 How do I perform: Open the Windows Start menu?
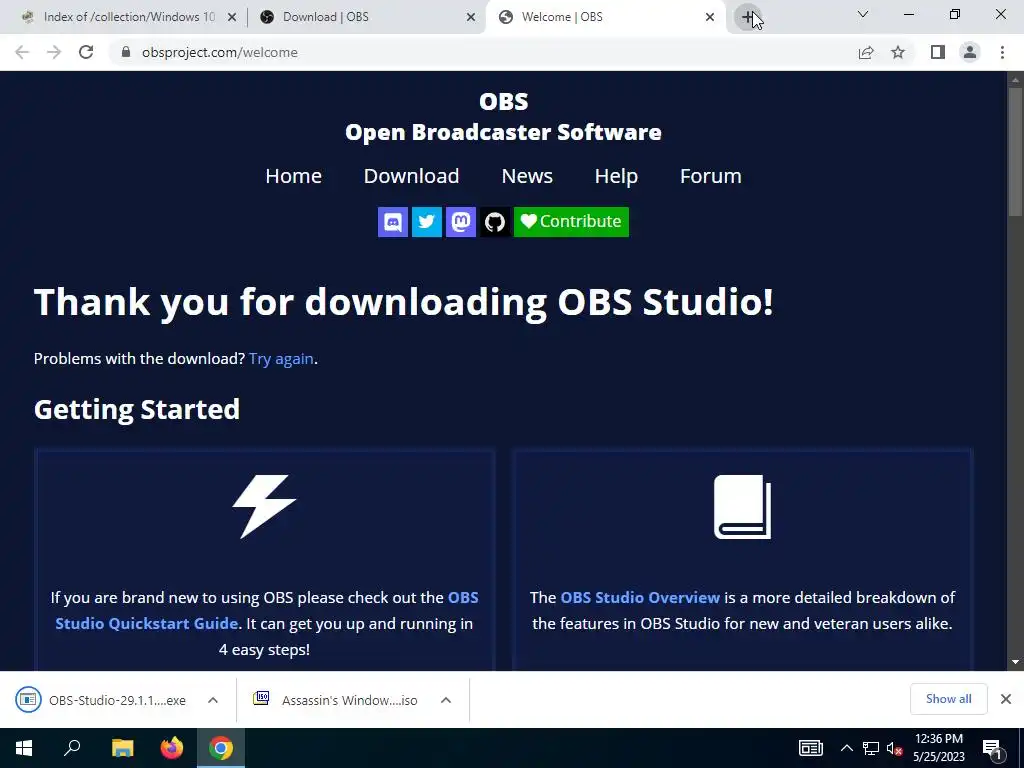tap(24, 748)
